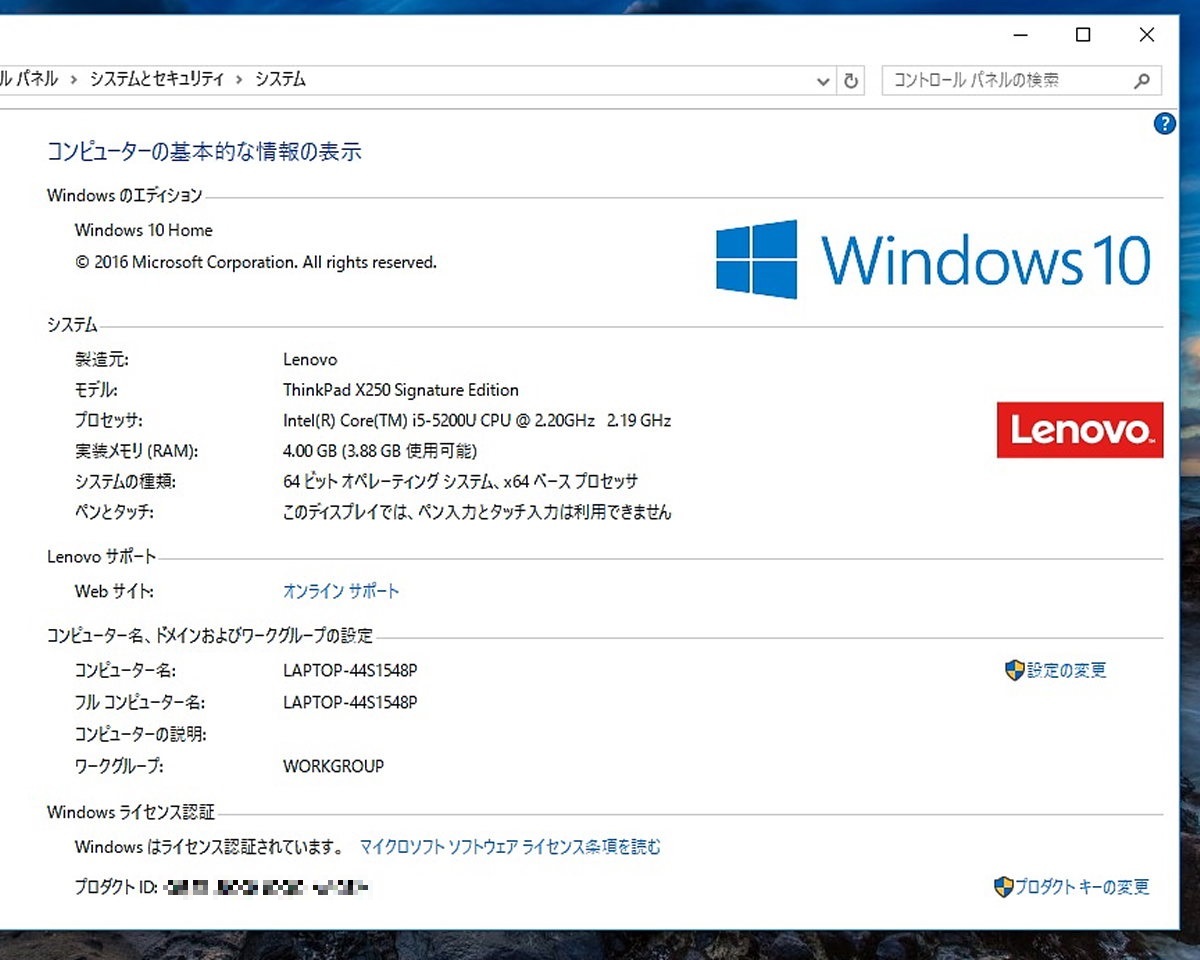Expand the address bar history dropdown
This screenshot has height=960, width=1200.
823,81
